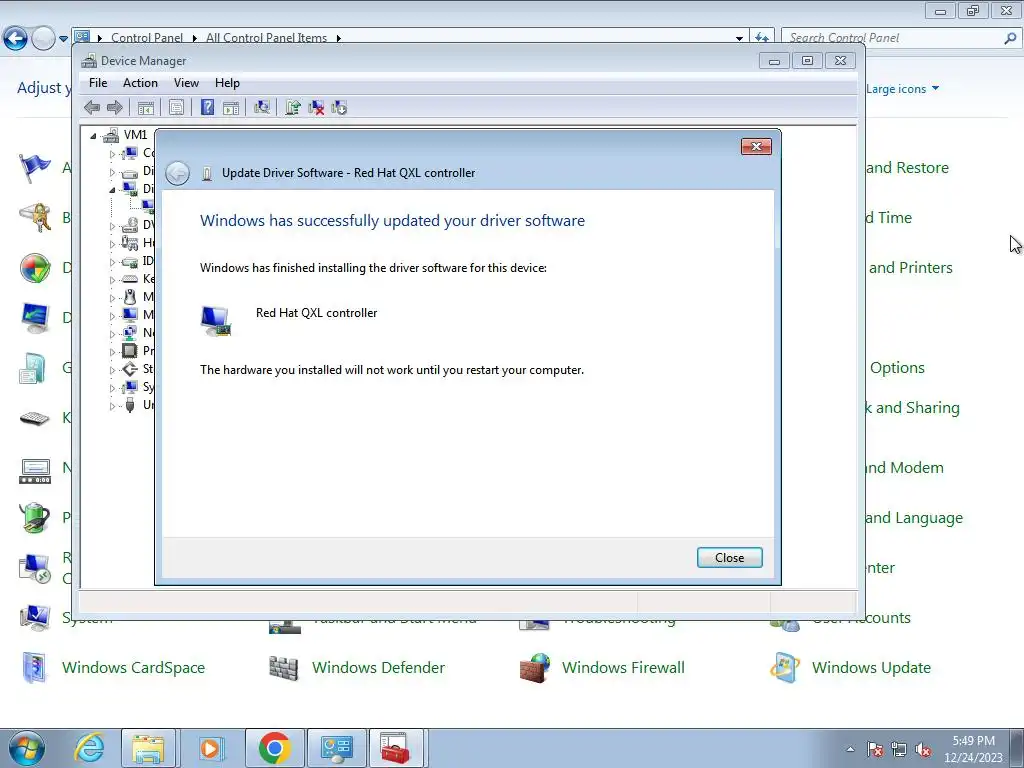Click the Windows Firewall brick wall icon
1024x768 pixels.
coord(536,667)
